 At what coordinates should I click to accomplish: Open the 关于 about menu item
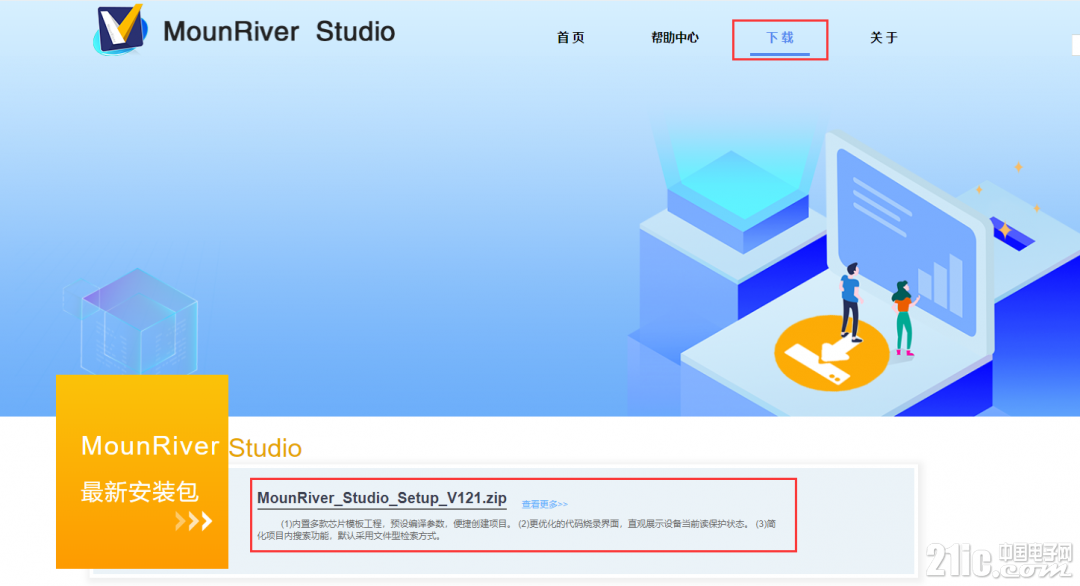(884, 38)
